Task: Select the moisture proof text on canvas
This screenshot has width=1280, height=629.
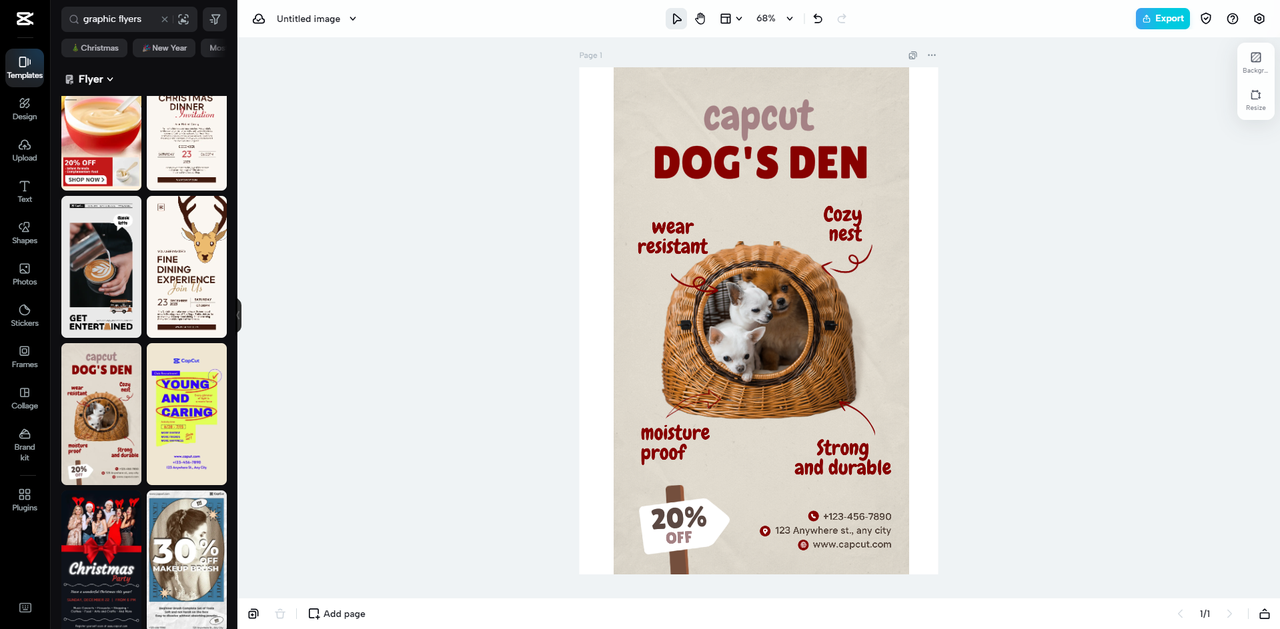Action: (x=675, y=443)
